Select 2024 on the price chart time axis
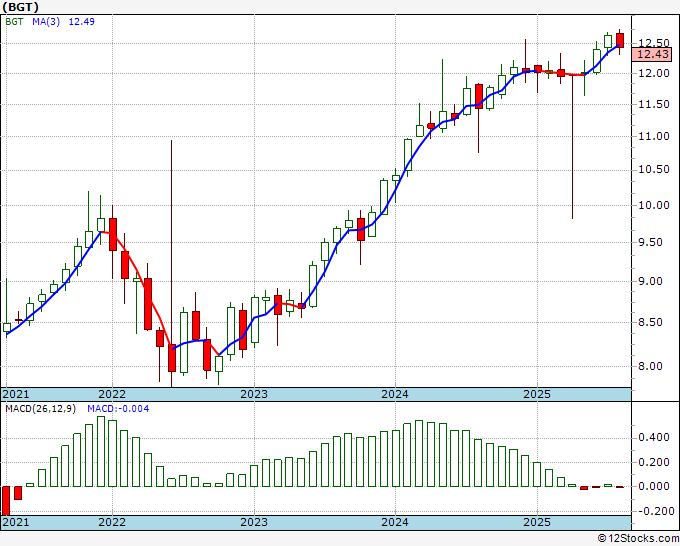Screen dimensions: 680x546 tap(395, 394)
